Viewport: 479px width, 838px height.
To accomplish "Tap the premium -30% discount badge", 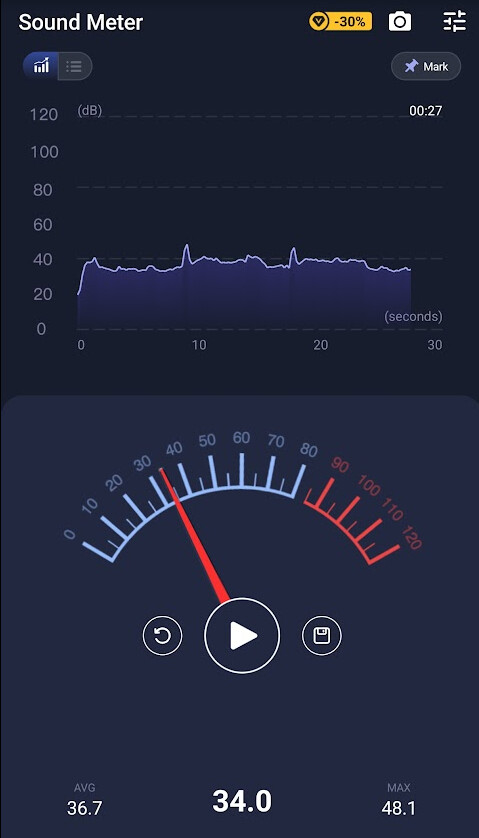I will click(x=340, y=22).
